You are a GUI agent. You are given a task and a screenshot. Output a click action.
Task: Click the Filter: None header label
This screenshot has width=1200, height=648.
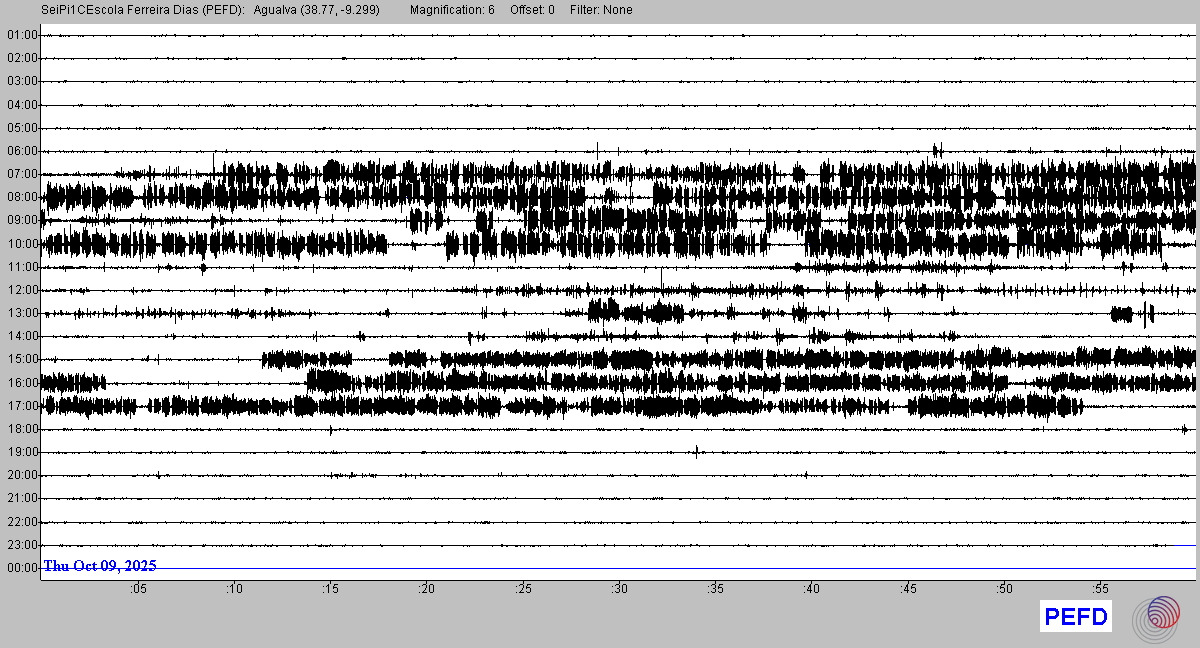coord(602,10)
